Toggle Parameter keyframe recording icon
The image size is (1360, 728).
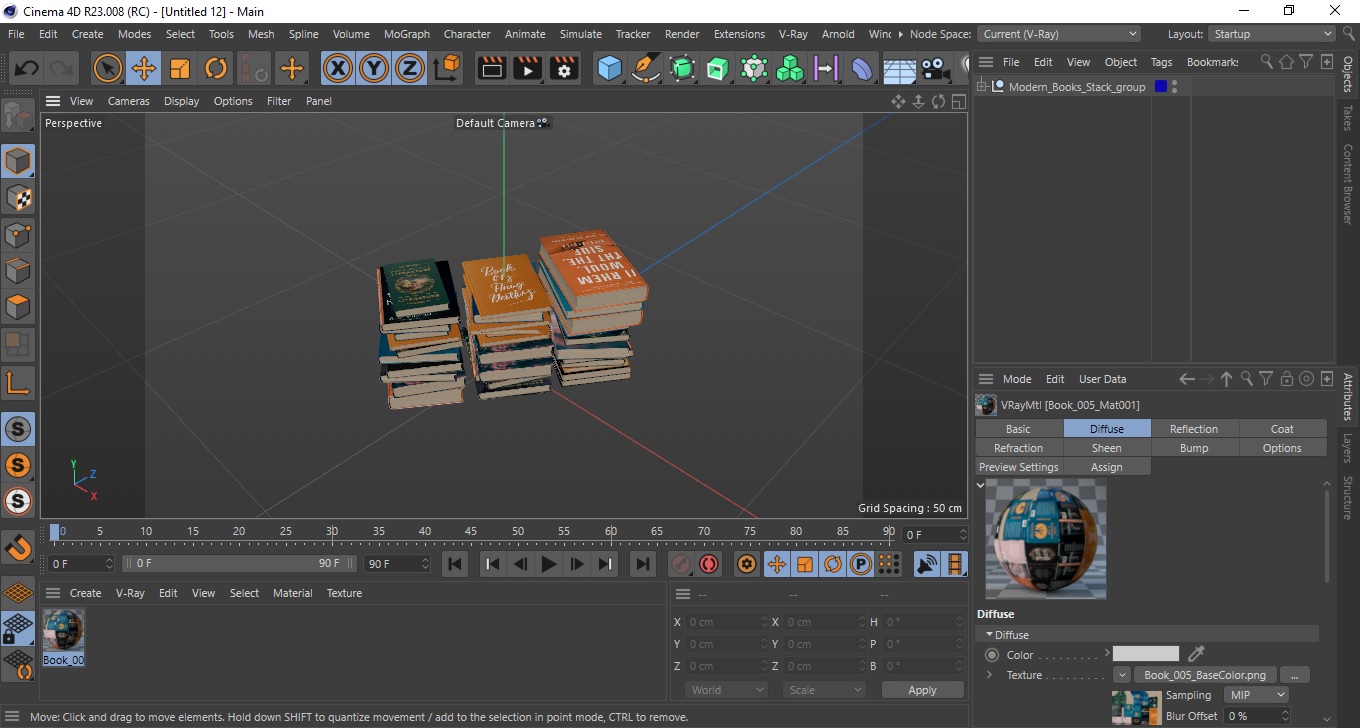pyautogui.click(x=860, y=564)
